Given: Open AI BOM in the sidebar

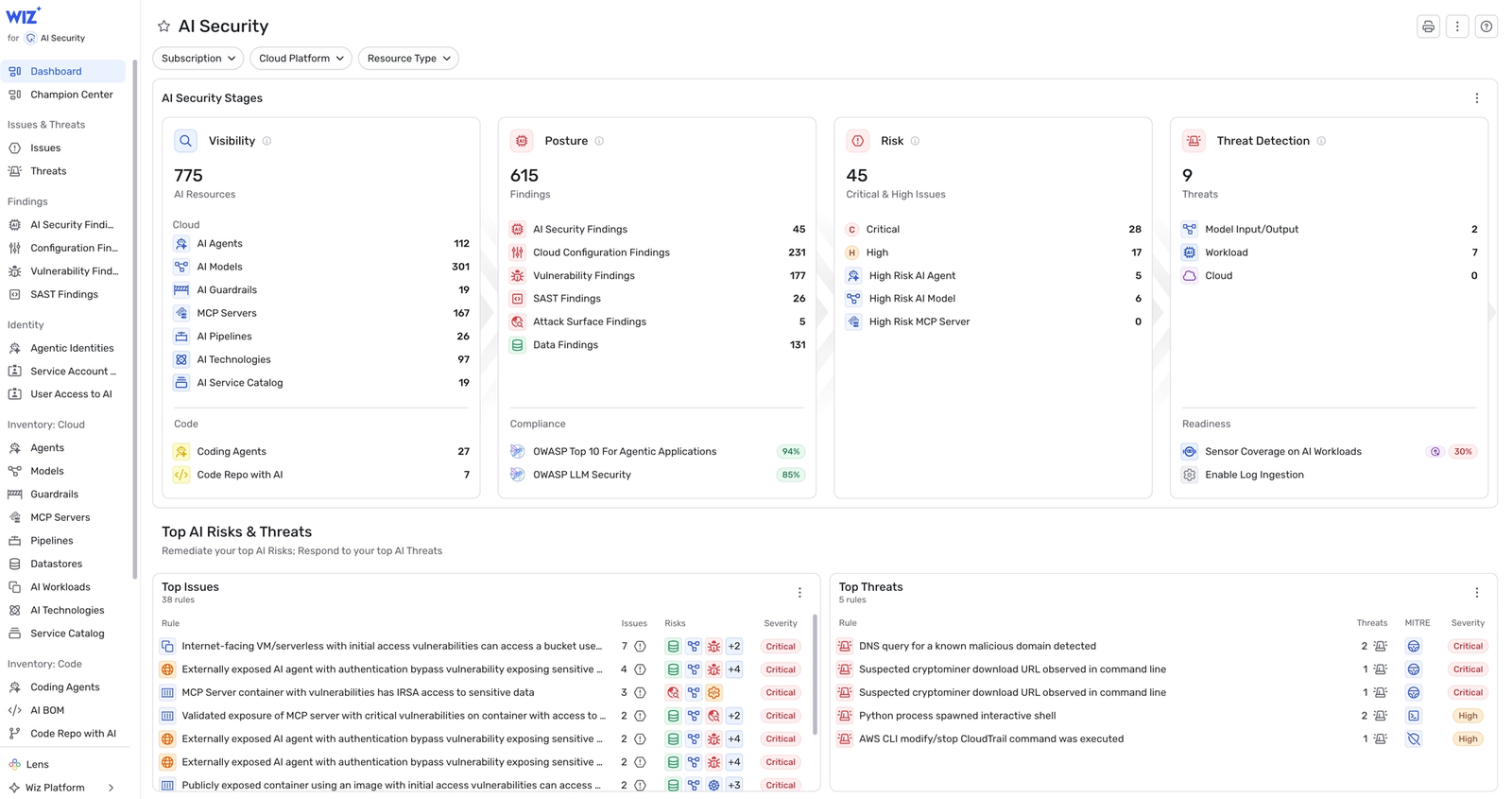Looking at the screenshot, I should click(x=62, y=710).
